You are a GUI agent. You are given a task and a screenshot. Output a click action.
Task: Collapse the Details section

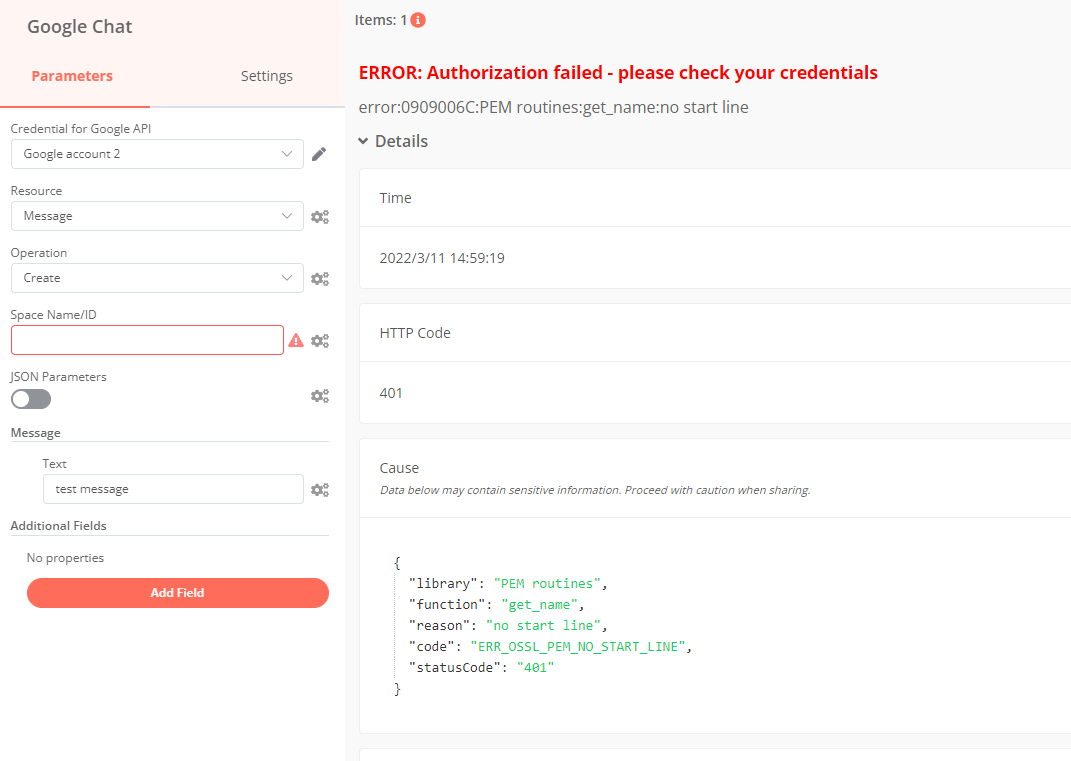click(393, 141)
